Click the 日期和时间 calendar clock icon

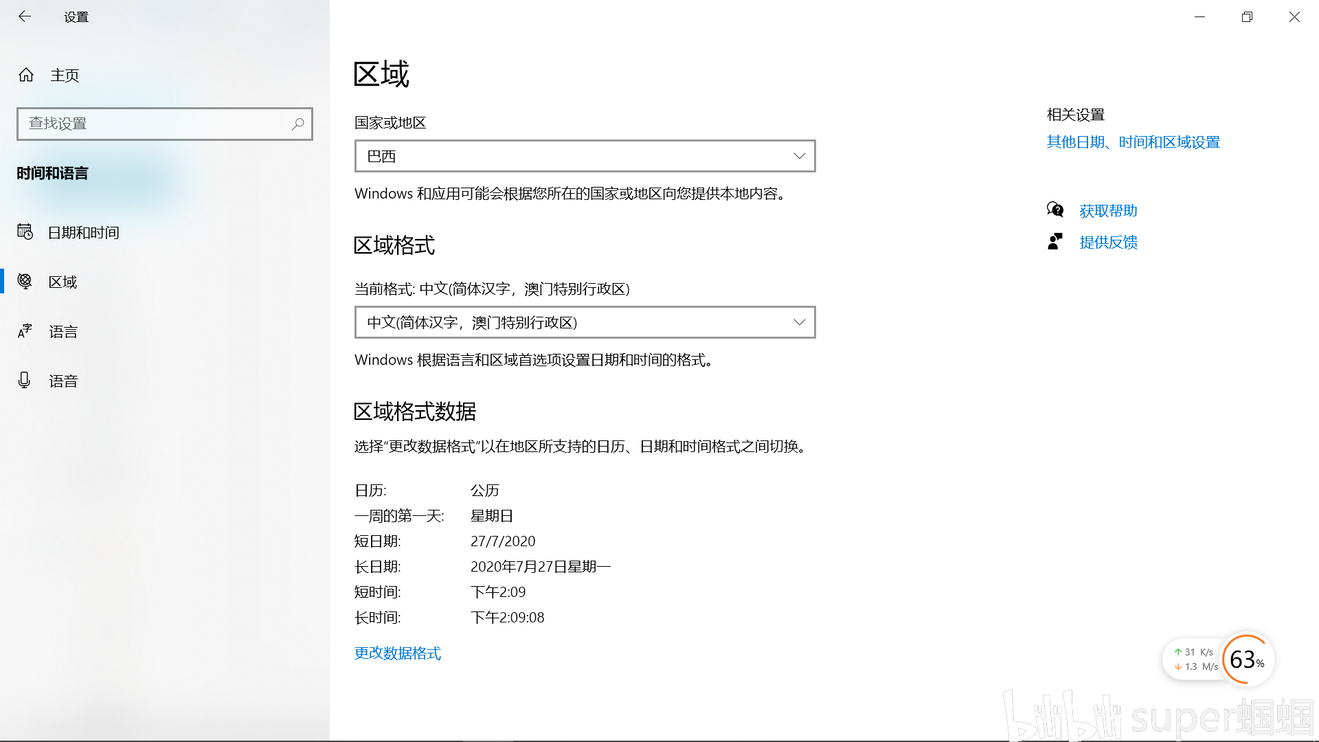click(x=25, y=232)
